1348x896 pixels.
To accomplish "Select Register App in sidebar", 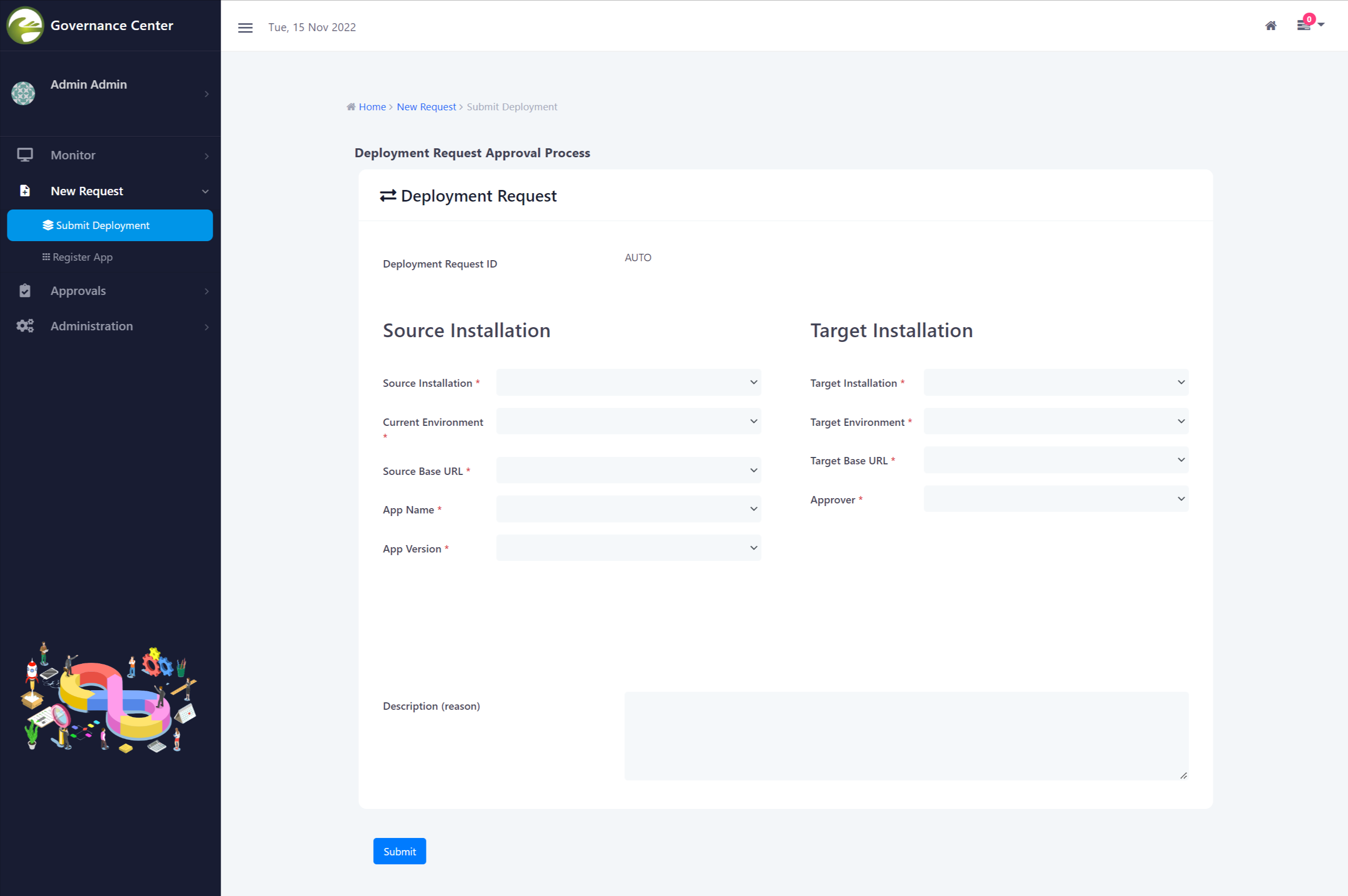I will [x=82, y=257].
